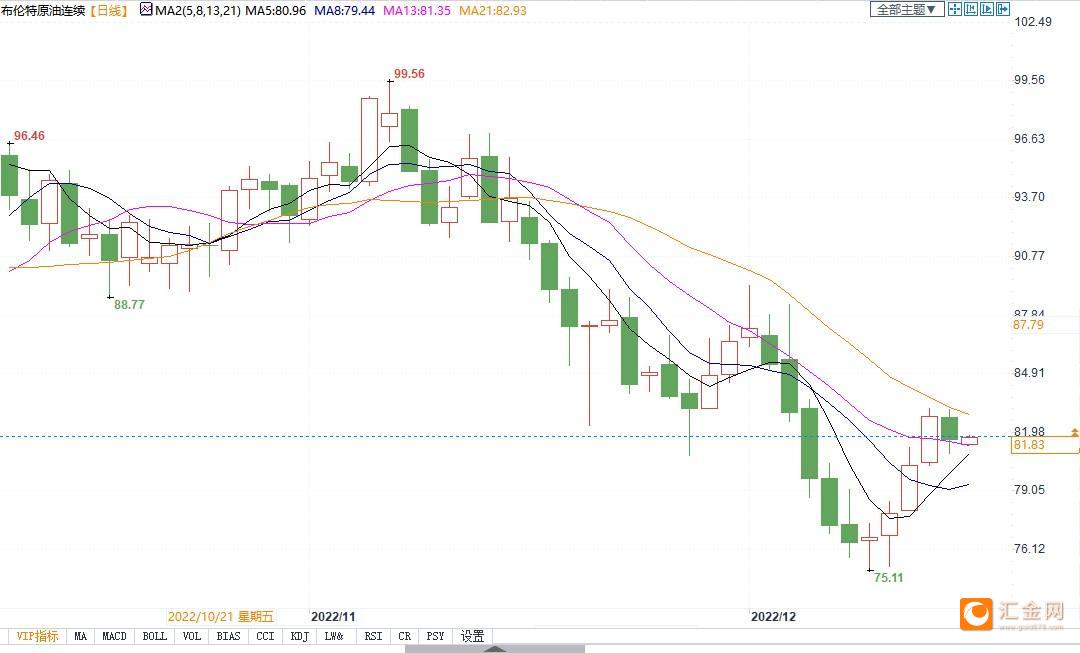Open the 全部主题 theme dropdown
The width and height of the screenshot is (1080, 653).
(906, 9)
